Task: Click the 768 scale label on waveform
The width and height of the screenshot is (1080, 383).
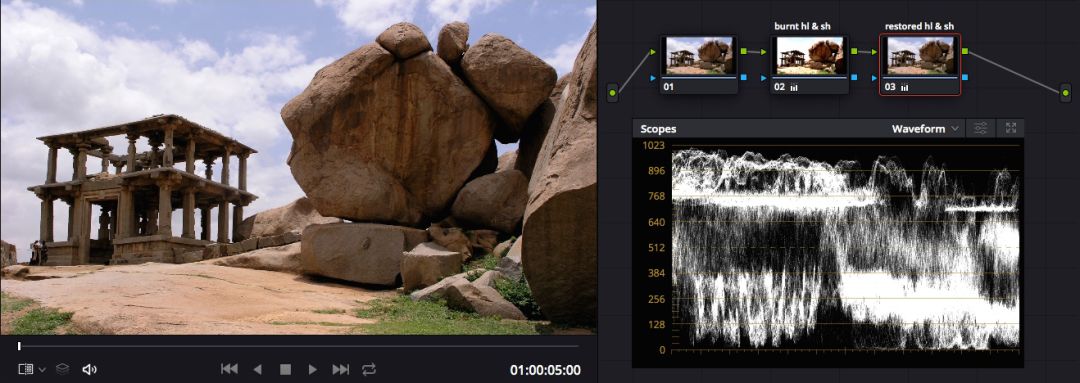Action: (656, 196)
